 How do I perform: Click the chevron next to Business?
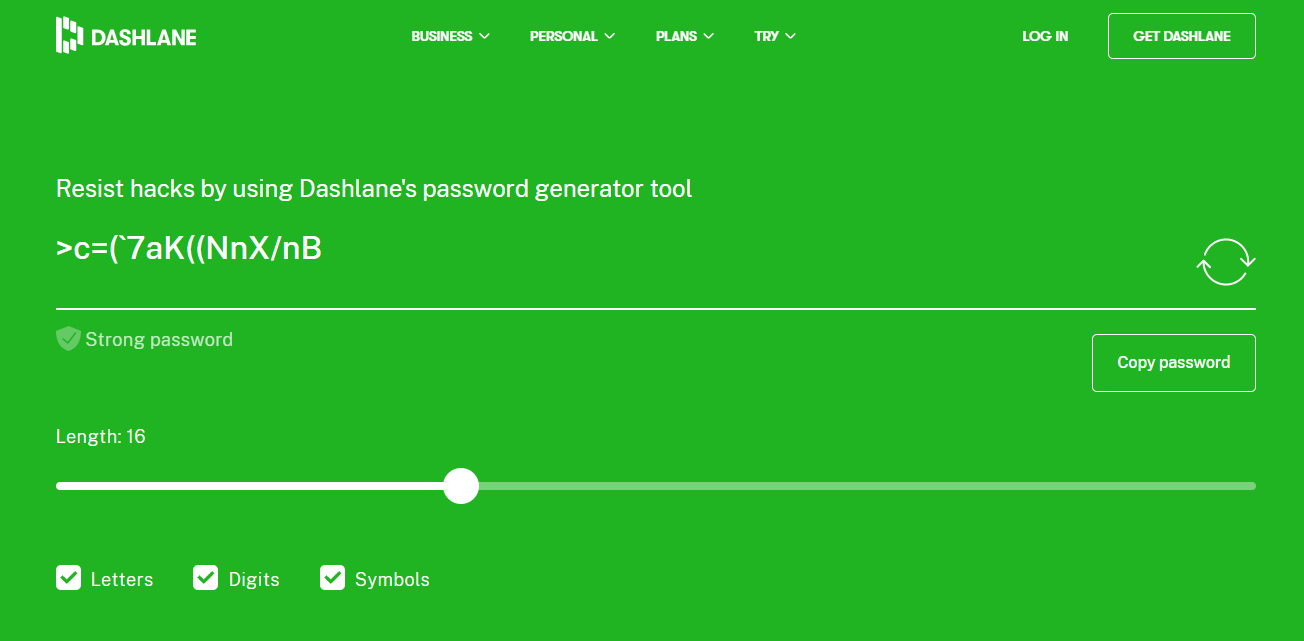(485, 36)
